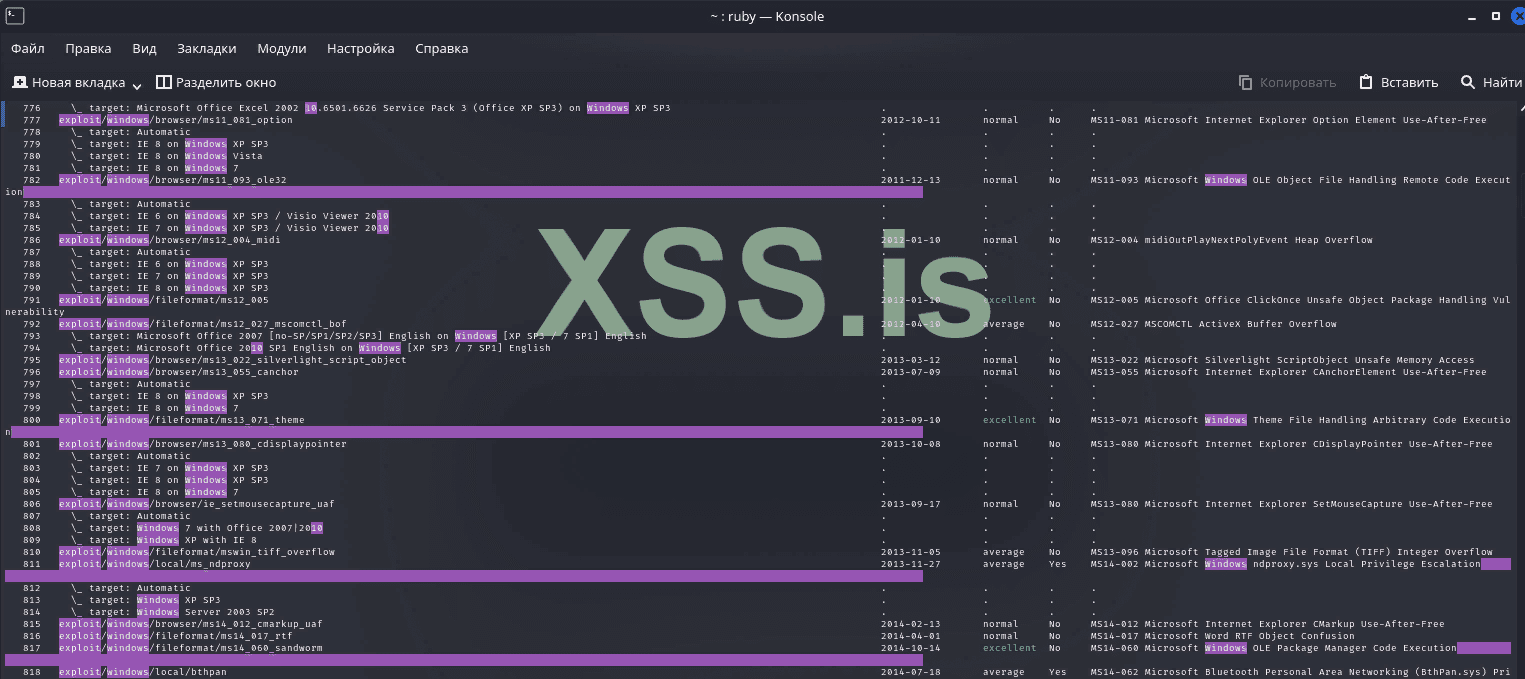
Task: Click the description MS13-022 Microsoft Silverlight ScriptObject Unsafe Memory Access
Action: 1283,360
